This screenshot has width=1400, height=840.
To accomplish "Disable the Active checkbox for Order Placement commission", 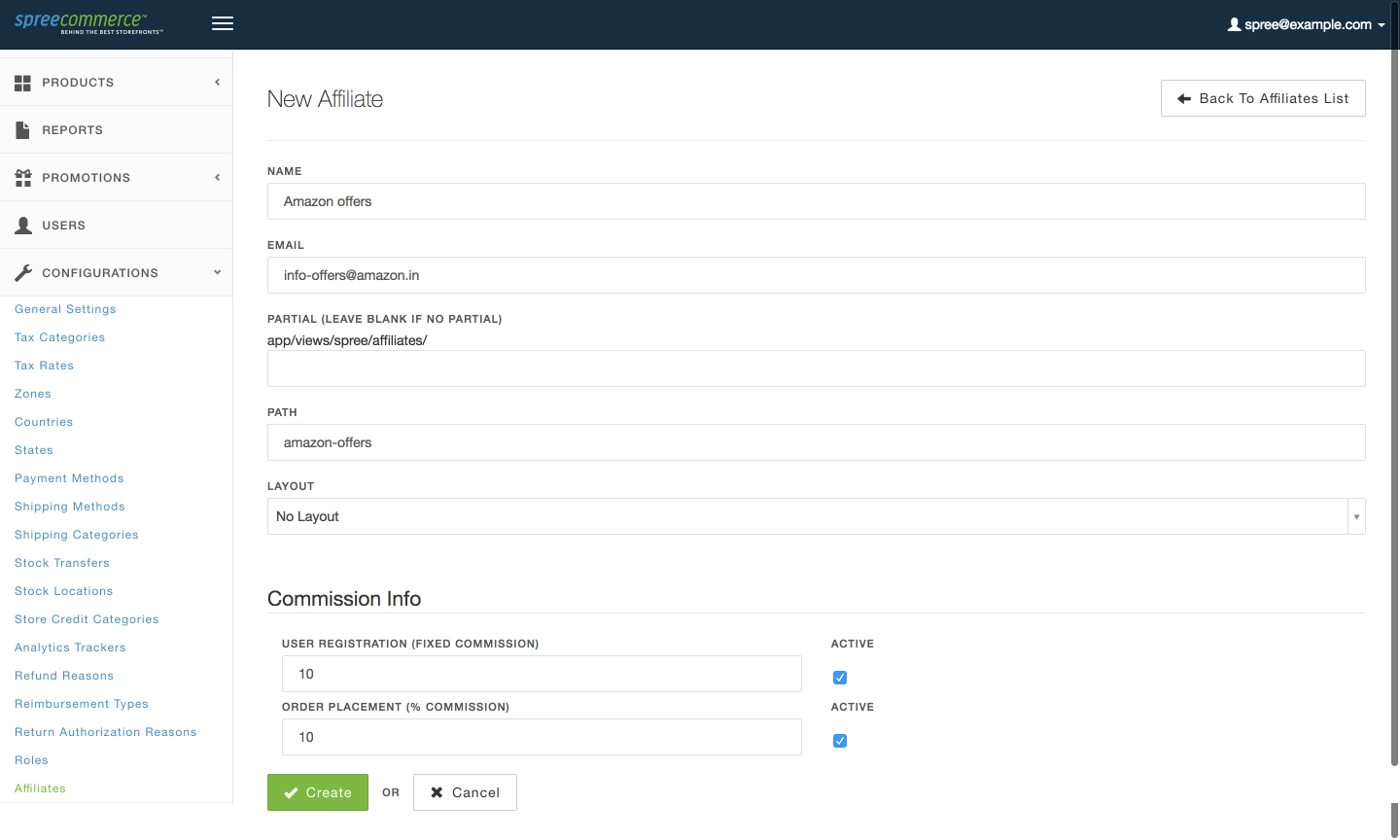I will point(839,741).
